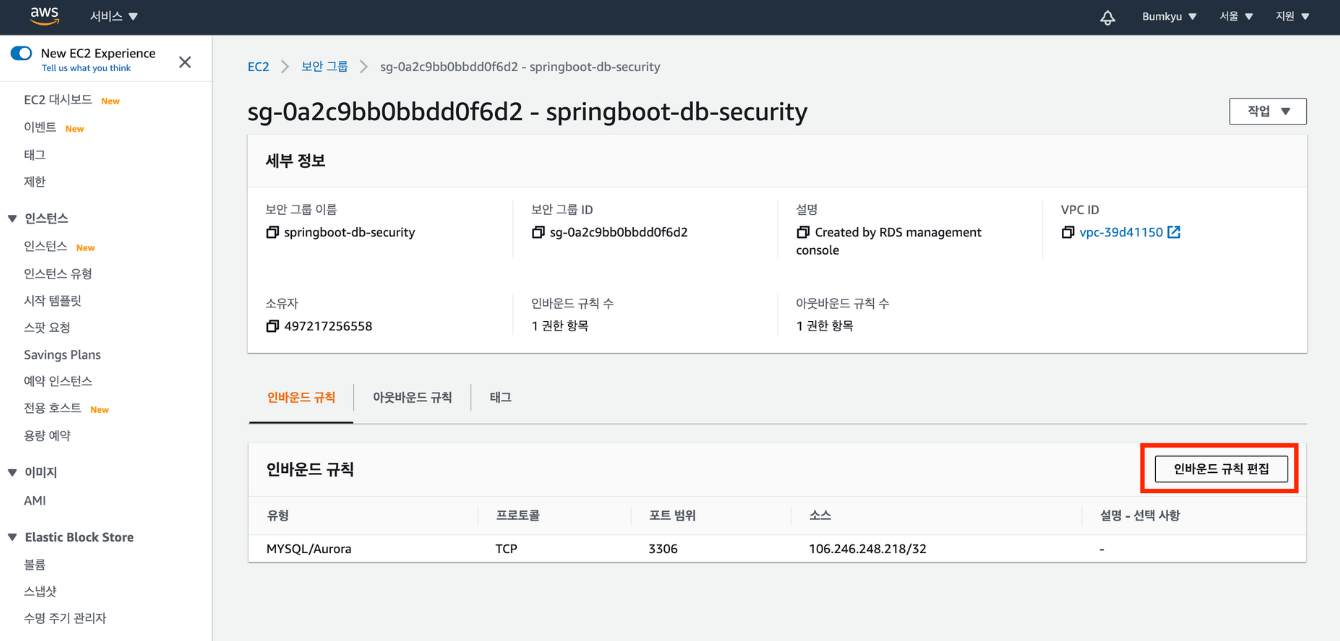Open 인스턴스 유형 in sidebar

pos(58,274)
